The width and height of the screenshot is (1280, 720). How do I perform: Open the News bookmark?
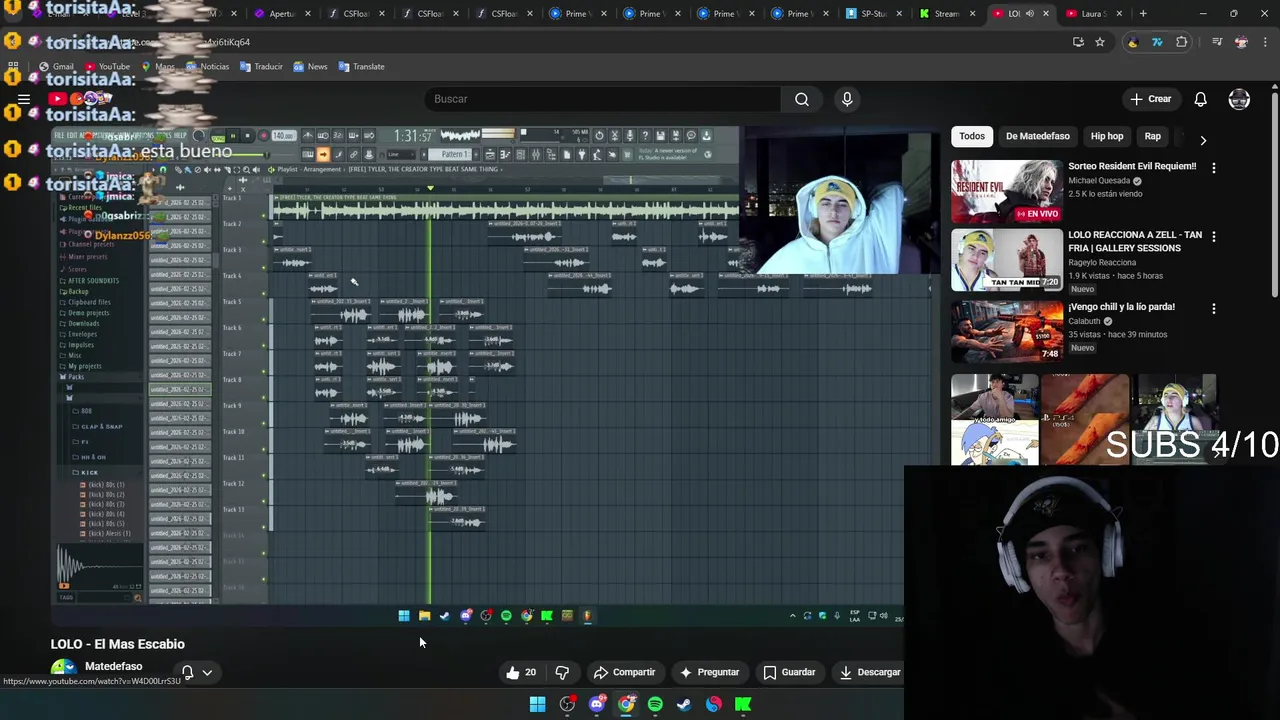pos(309,66)
